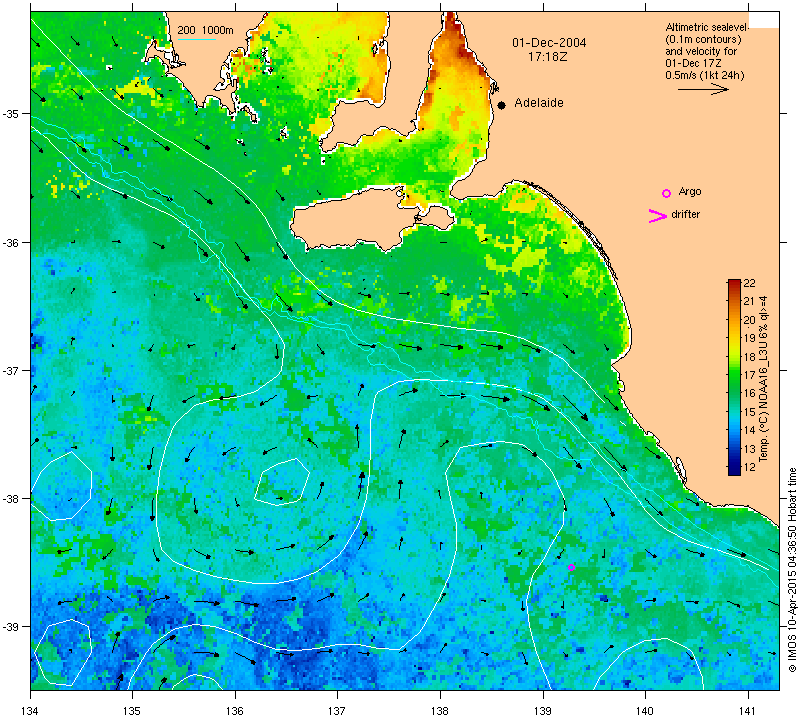The height and width of the screenshot is (720, 800).
Task: Click the 'Altimetric sealevel' legend text
Action: coord(707,28)
